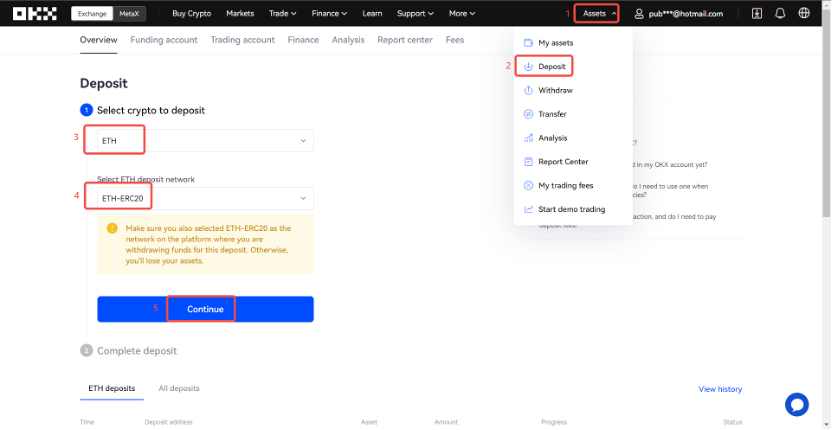The width and height of the screenshot is (832, 430).
Task: Expand the Finance menu in top bar
Action: coord(329,13)
